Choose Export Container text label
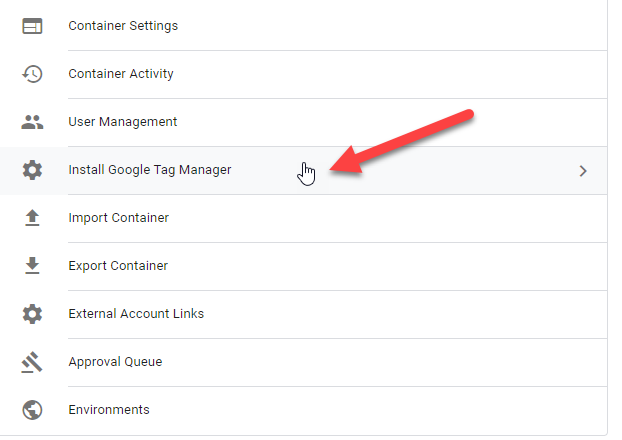Image resolution: width=622 pixels, height=440 pixels. [118, 266]
